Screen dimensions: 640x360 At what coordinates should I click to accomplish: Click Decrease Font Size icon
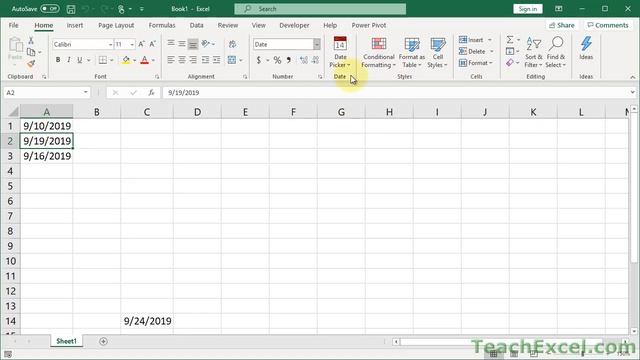(x=152, y=44)
